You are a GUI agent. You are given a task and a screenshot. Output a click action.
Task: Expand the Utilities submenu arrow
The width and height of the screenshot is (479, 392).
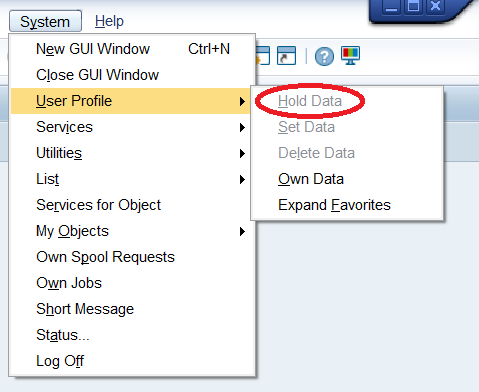pyautogui.click(x=242, y=153)
